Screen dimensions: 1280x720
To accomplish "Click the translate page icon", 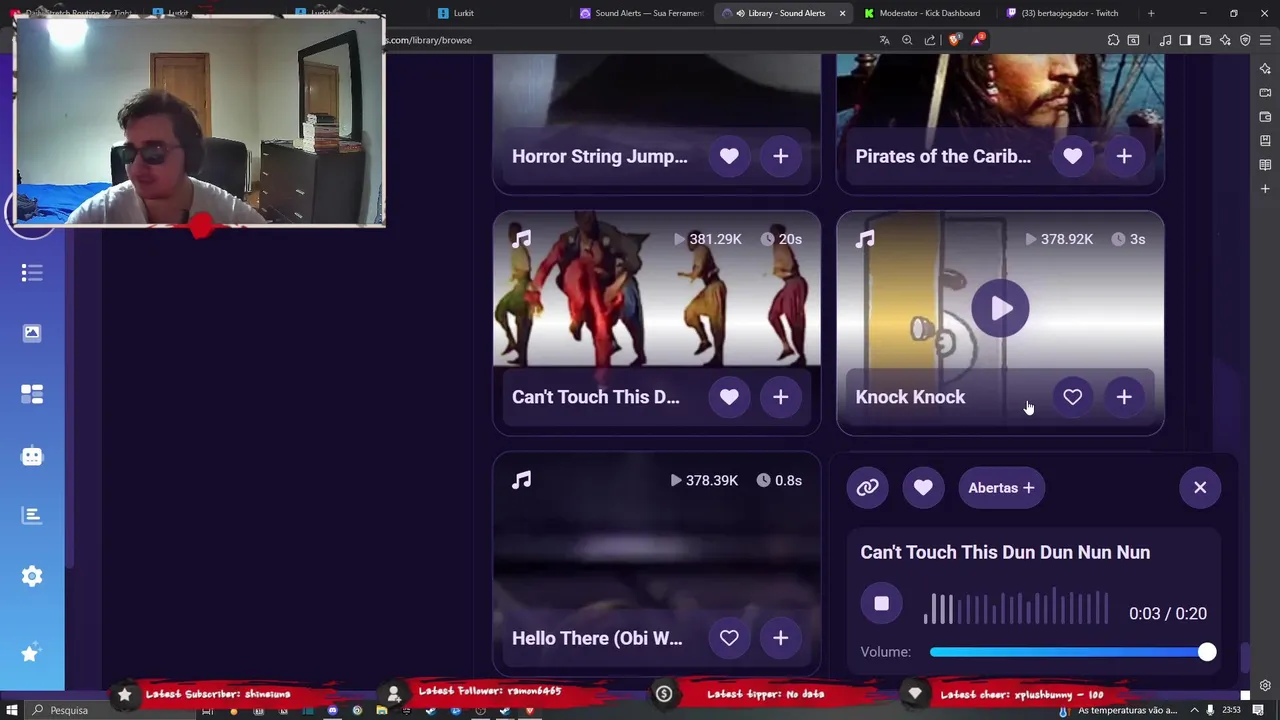I will coord(884,40).
